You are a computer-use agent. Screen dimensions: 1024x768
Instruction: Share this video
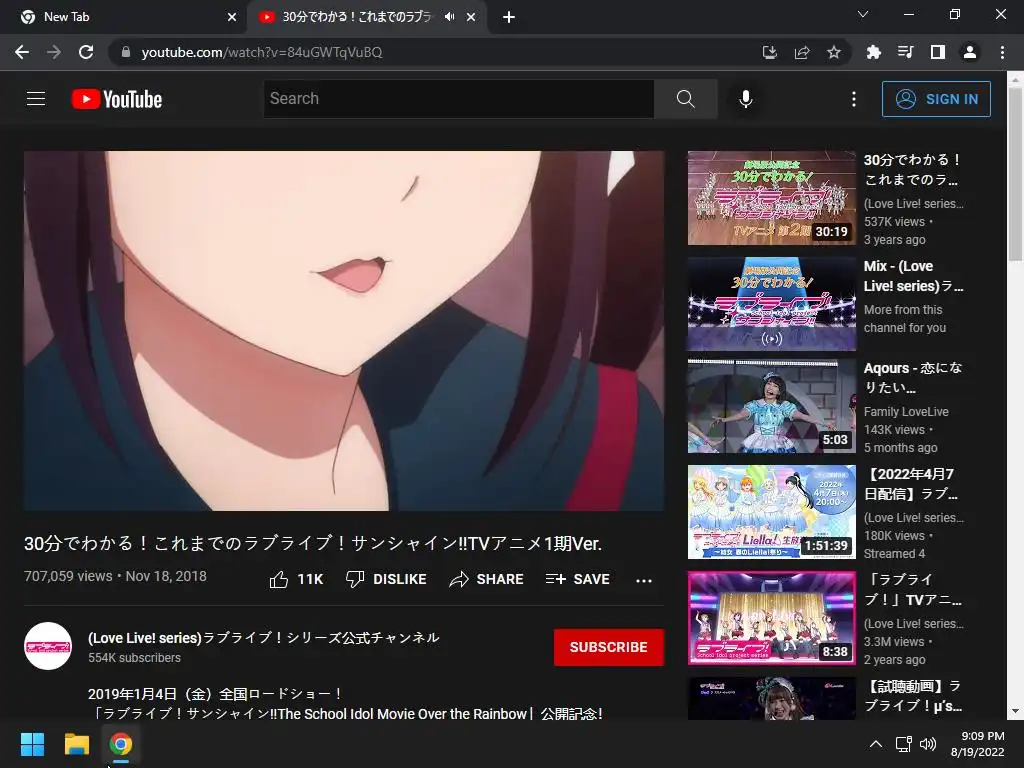click(x=487, y=579)
